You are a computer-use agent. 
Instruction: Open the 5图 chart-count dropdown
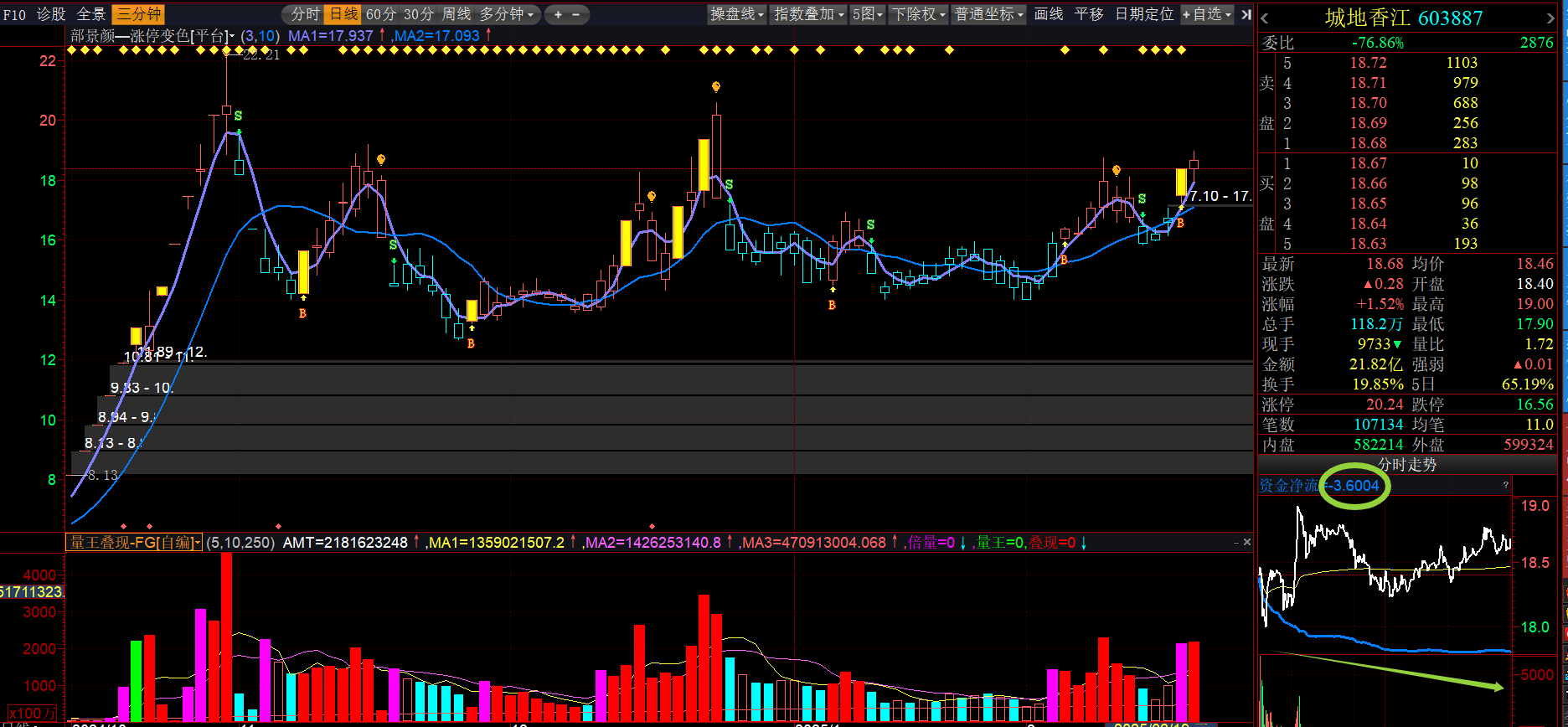coord(868,14)
